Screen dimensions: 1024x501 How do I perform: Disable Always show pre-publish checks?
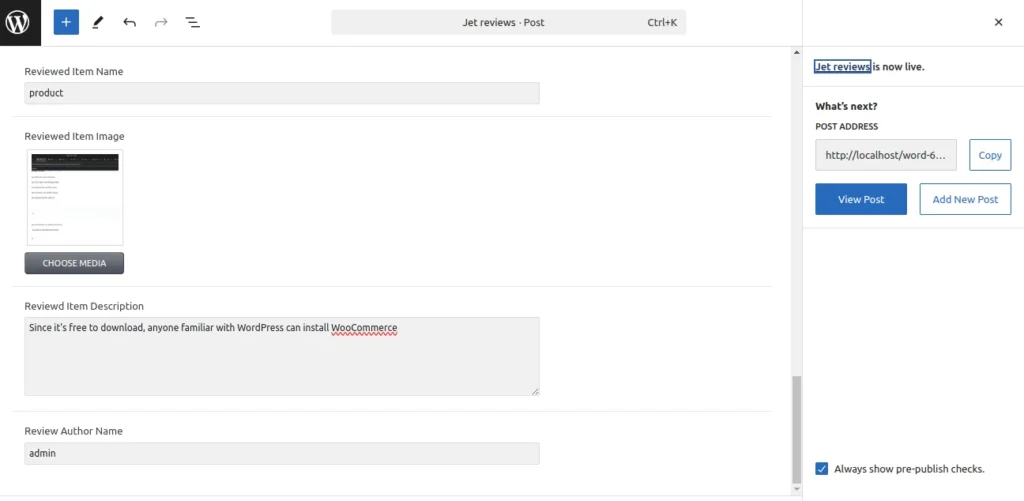point(822,468)
